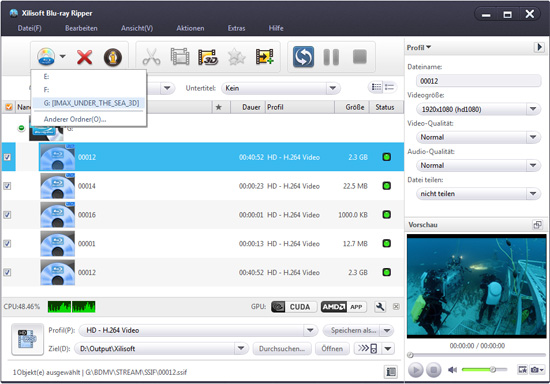The height and width of the screenshot is (384, 550).
Task: Open the Aktionen menu
Action: point(190,28)
